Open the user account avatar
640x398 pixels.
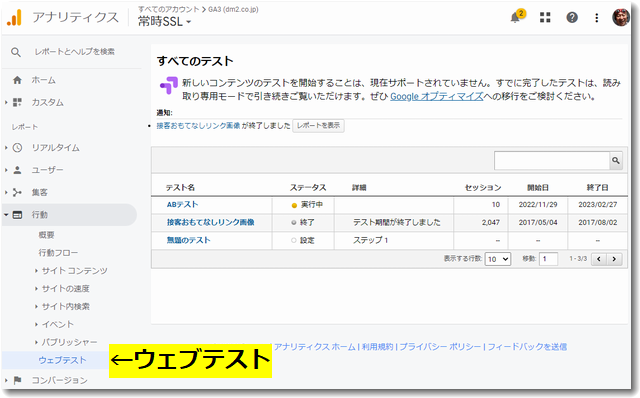point(620,17)
